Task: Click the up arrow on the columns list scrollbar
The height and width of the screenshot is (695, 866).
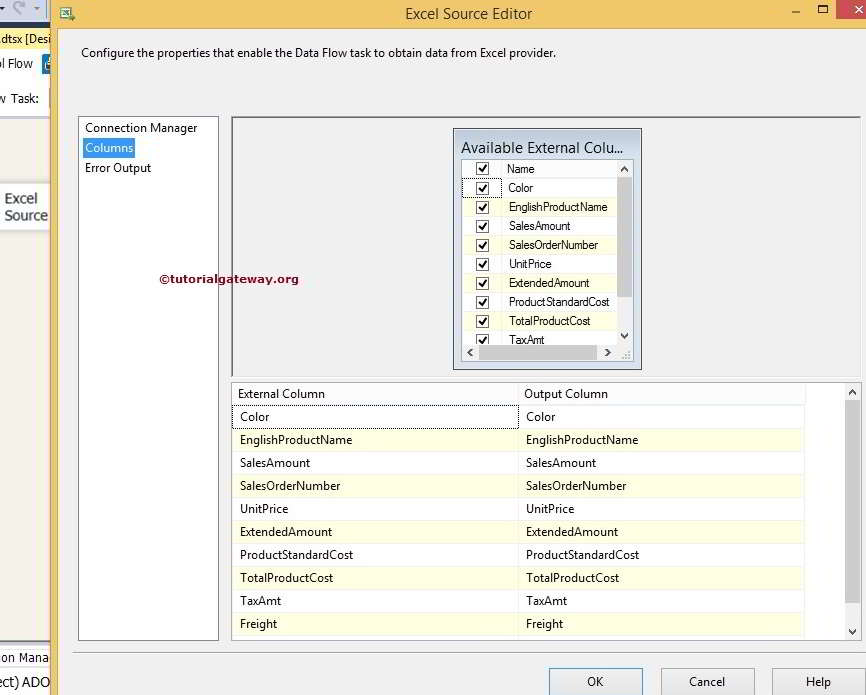Action: pyautogui.click(x=624, y=167)
